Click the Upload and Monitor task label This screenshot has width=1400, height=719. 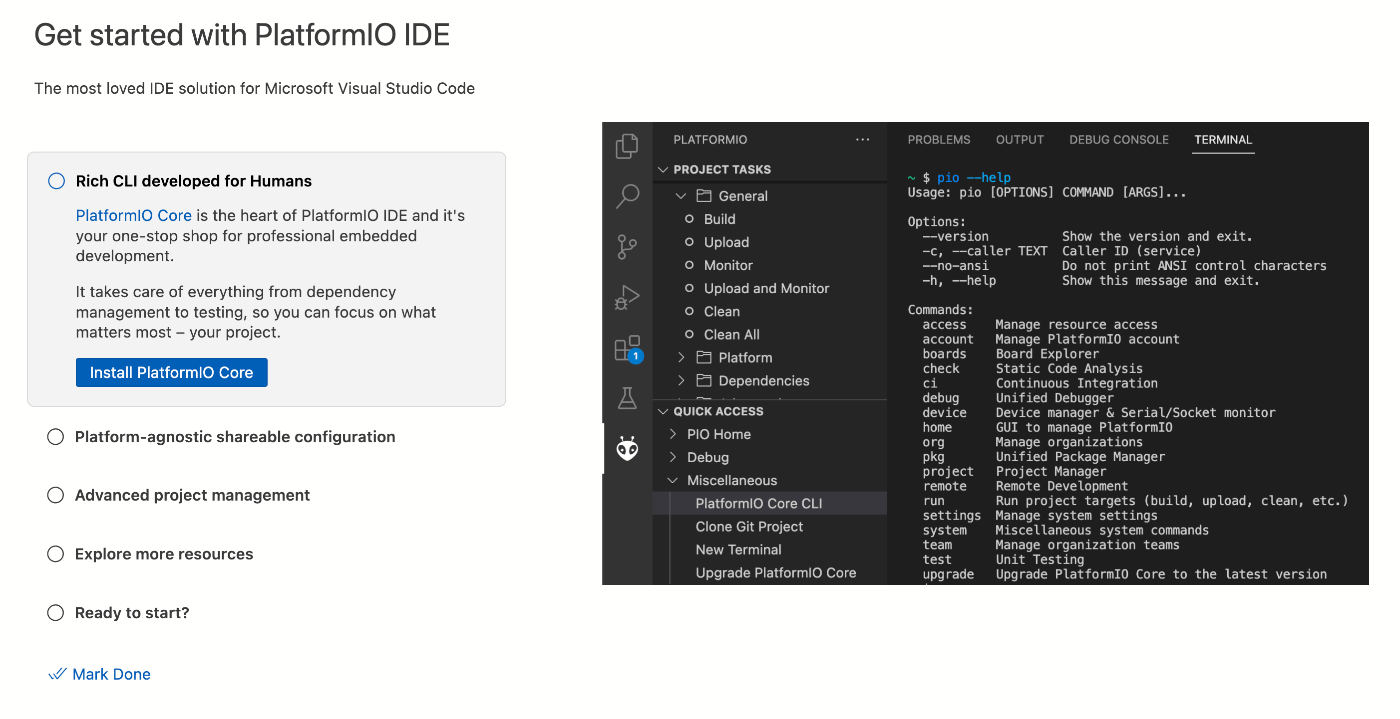coord(767,288)
